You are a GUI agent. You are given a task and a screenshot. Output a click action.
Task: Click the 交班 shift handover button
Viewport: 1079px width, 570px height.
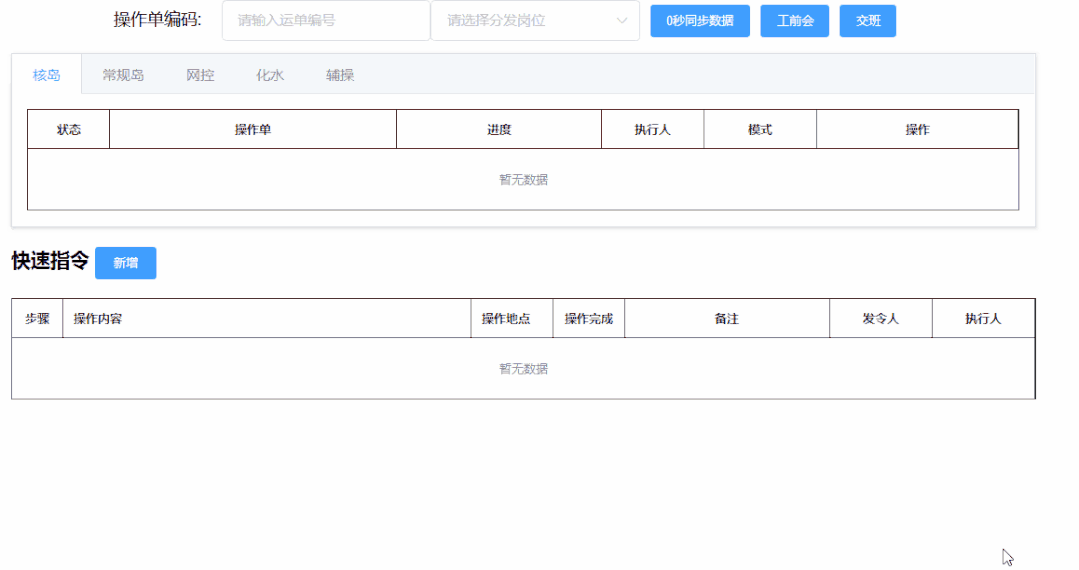(x=867, y=21)
